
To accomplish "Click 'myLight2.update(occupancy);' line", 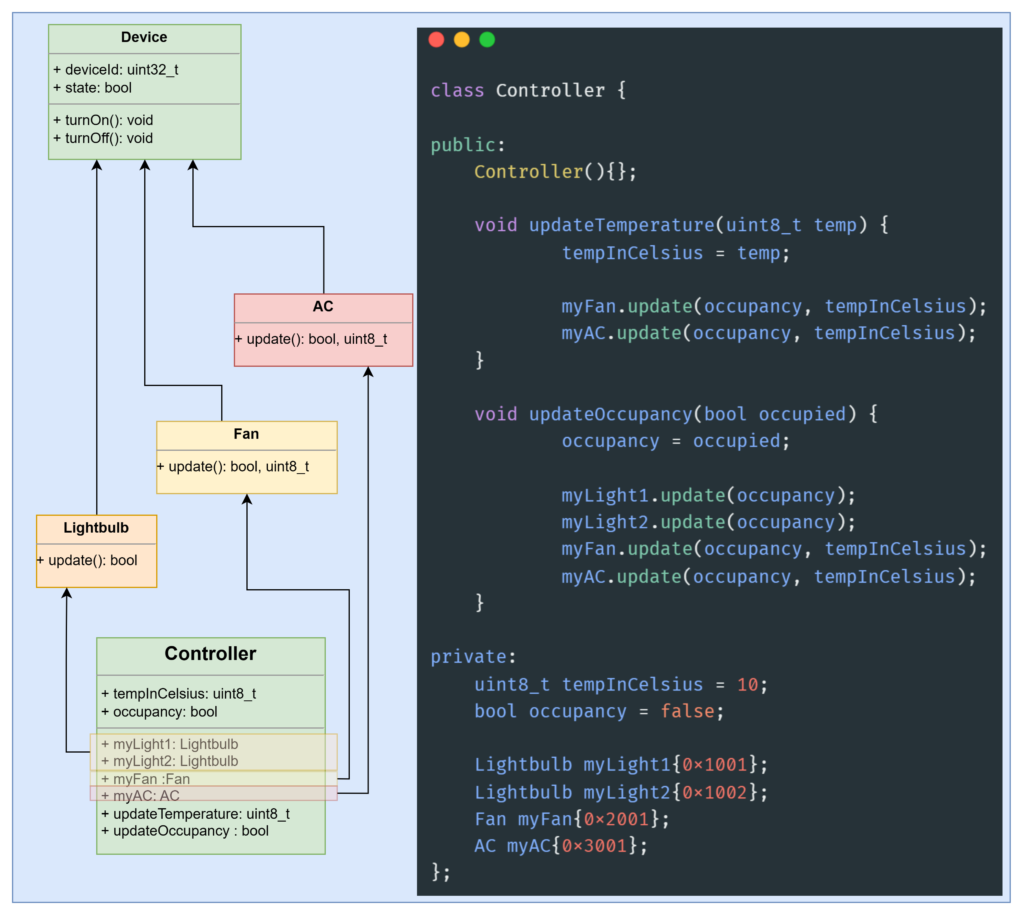I will pyautogui.click(x=709, y=522).
